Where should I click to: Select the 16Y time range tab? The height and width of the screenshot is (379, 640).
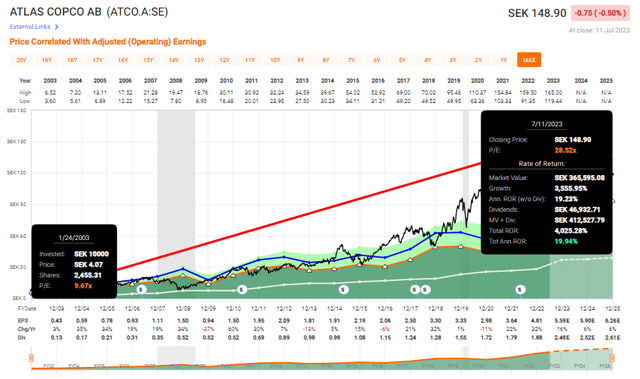[x=123, y=60]
